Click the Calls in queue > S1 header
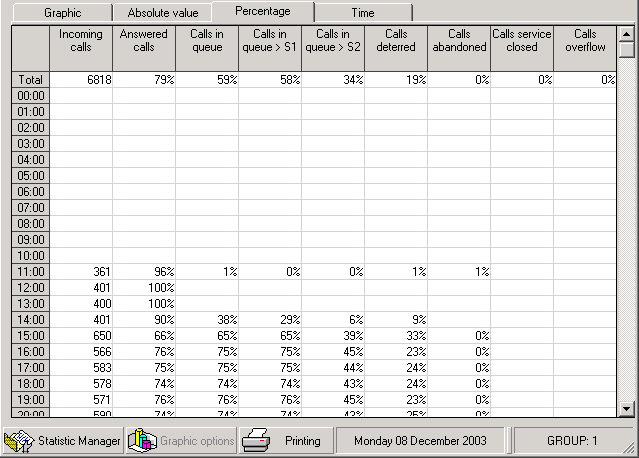Viewport: 639px width, 458px height. click(x=270, y=48)
